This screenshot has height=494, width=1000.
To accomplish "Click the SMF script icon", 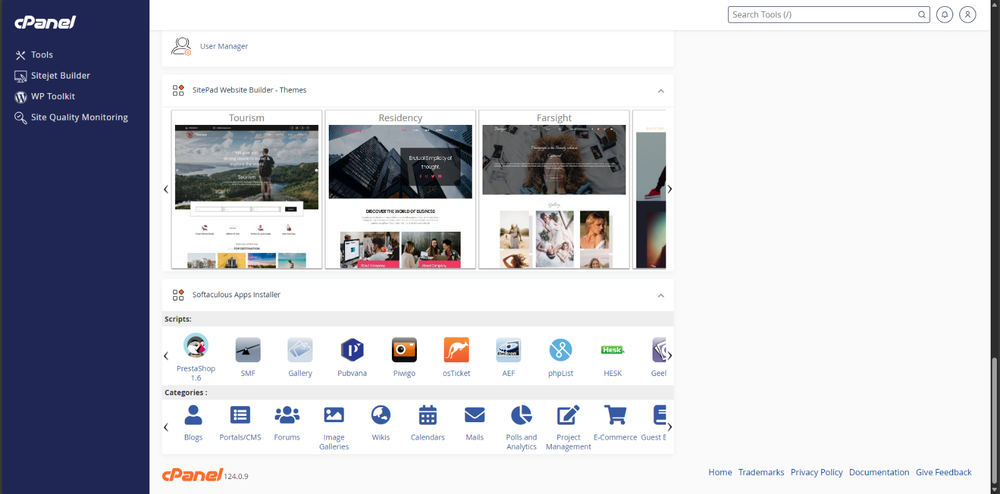I will pos(248,350).
